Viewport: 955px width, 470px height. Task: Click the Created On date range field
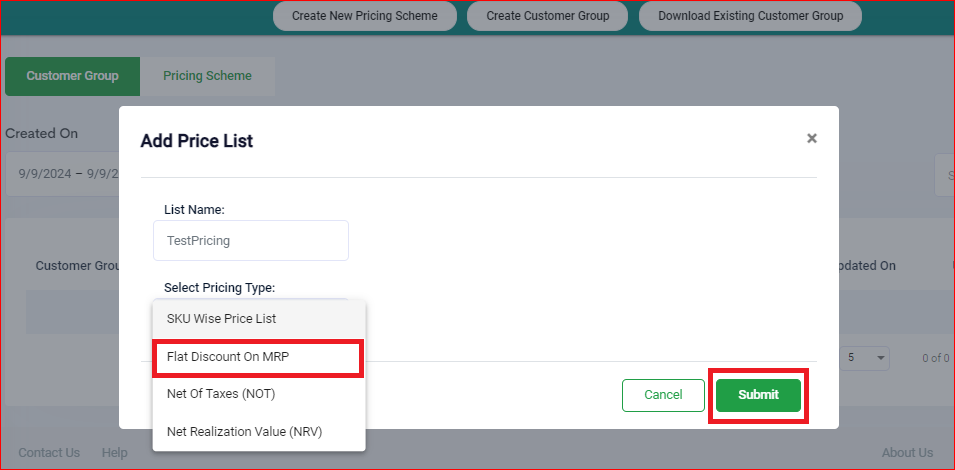[62, 174]
